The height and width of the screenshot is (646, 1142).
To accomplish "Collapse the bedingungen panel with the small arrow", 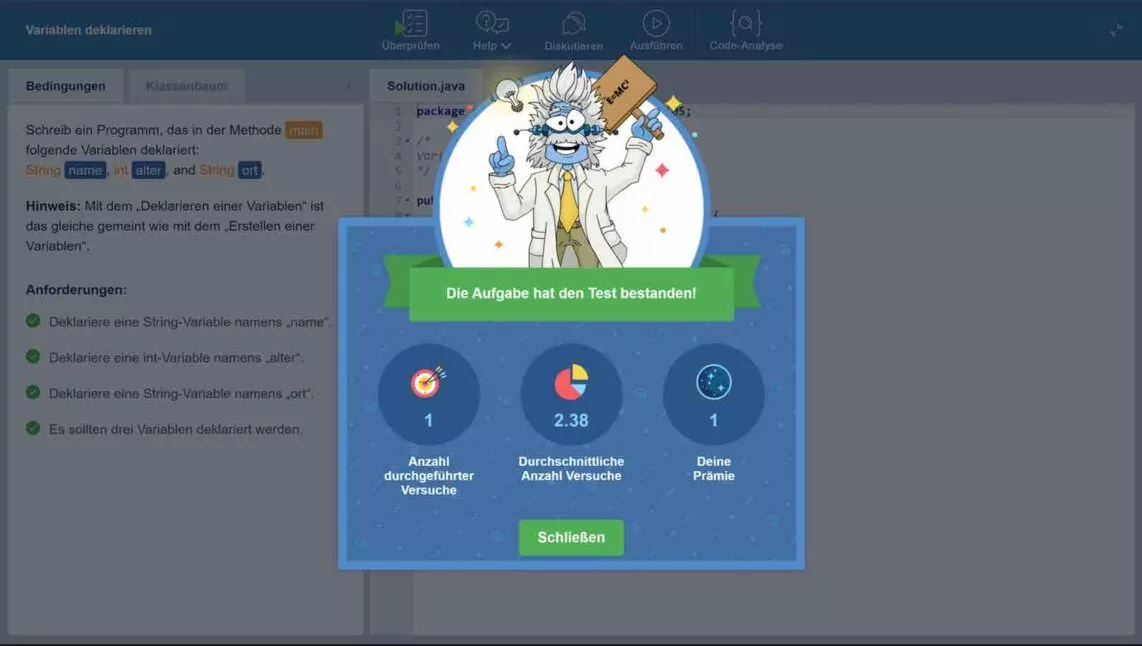I will click(349, 87).
